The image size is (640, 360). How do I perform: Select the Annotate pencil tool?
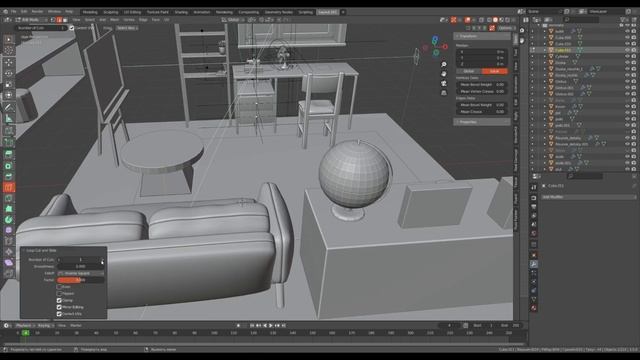[x=9, y=107]
